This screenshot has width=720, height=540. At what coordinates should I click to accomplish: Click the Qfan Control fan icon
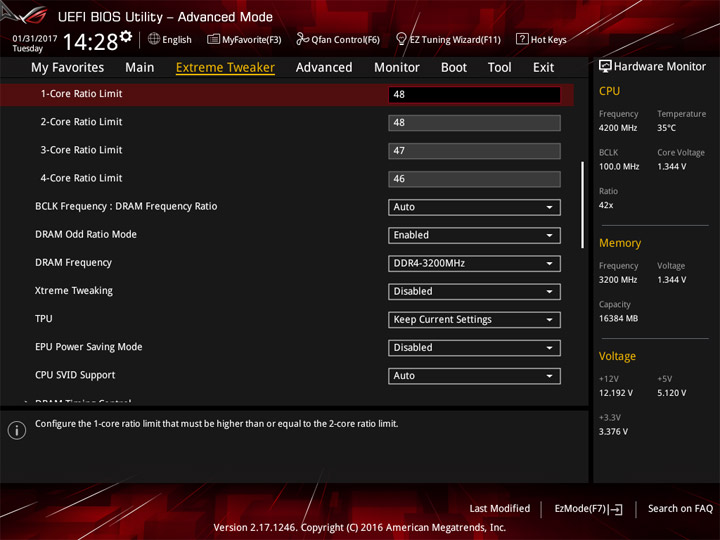click(x=302, y=39)
